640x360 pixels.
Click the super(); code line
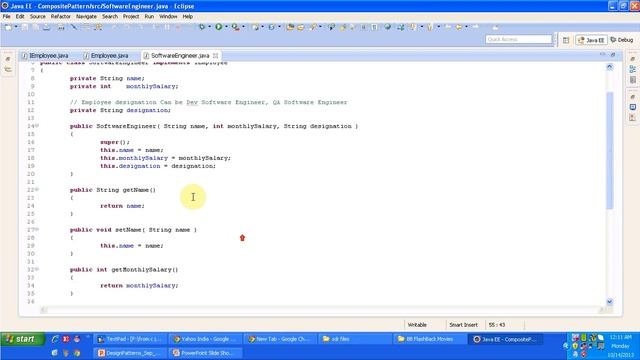click(115, 142)
